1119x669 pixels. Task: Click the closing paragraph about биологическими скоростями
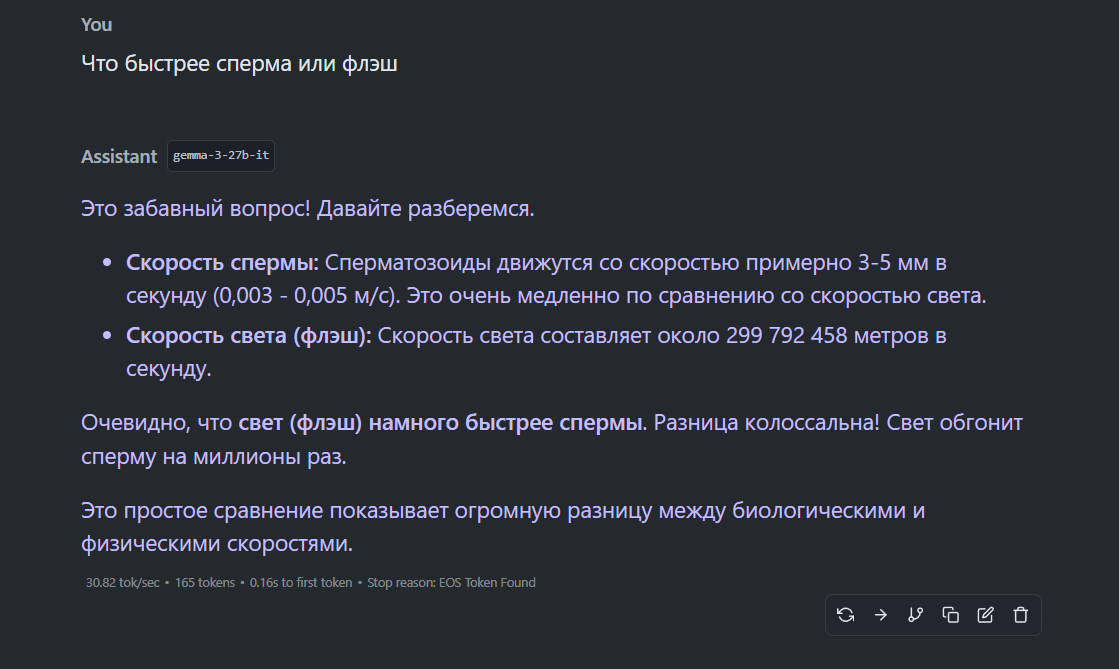tap(502, 527)
